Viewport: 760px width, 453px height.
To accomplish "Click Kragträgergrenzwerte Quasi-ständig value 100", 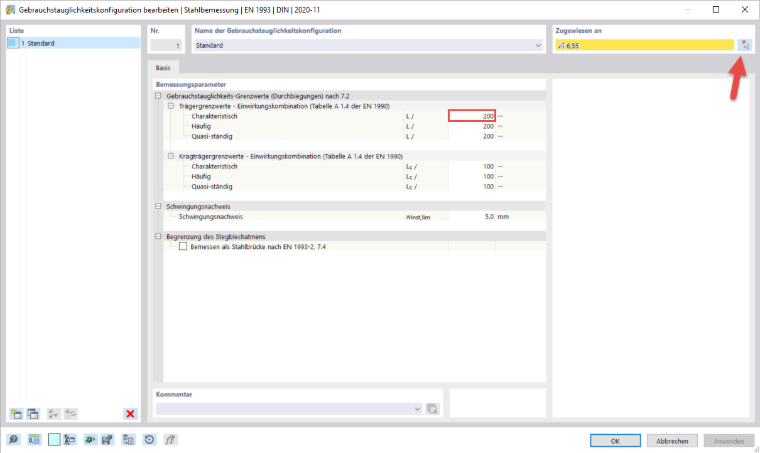I will click(472, 187).
